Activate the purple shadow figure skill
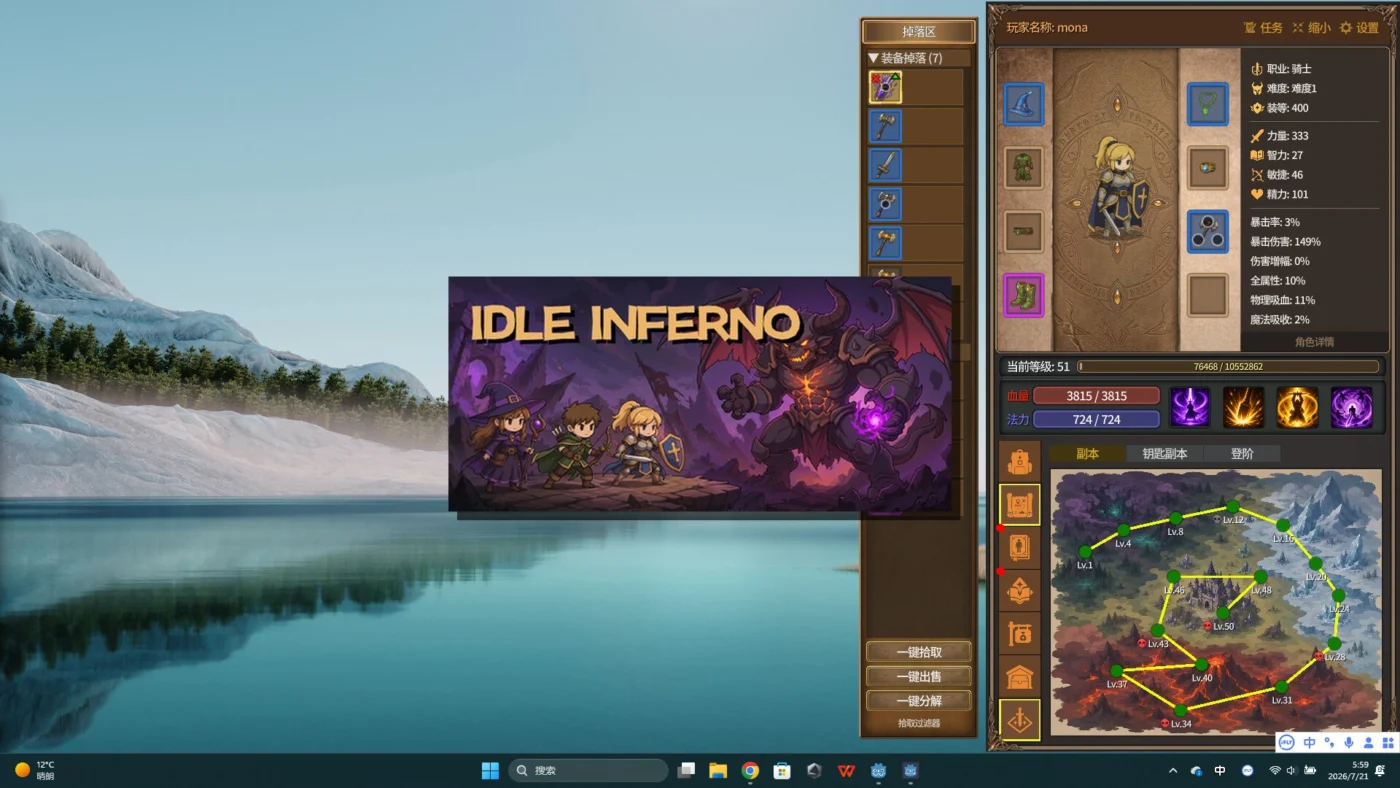1400x788 pixels. pos(1352,407)
